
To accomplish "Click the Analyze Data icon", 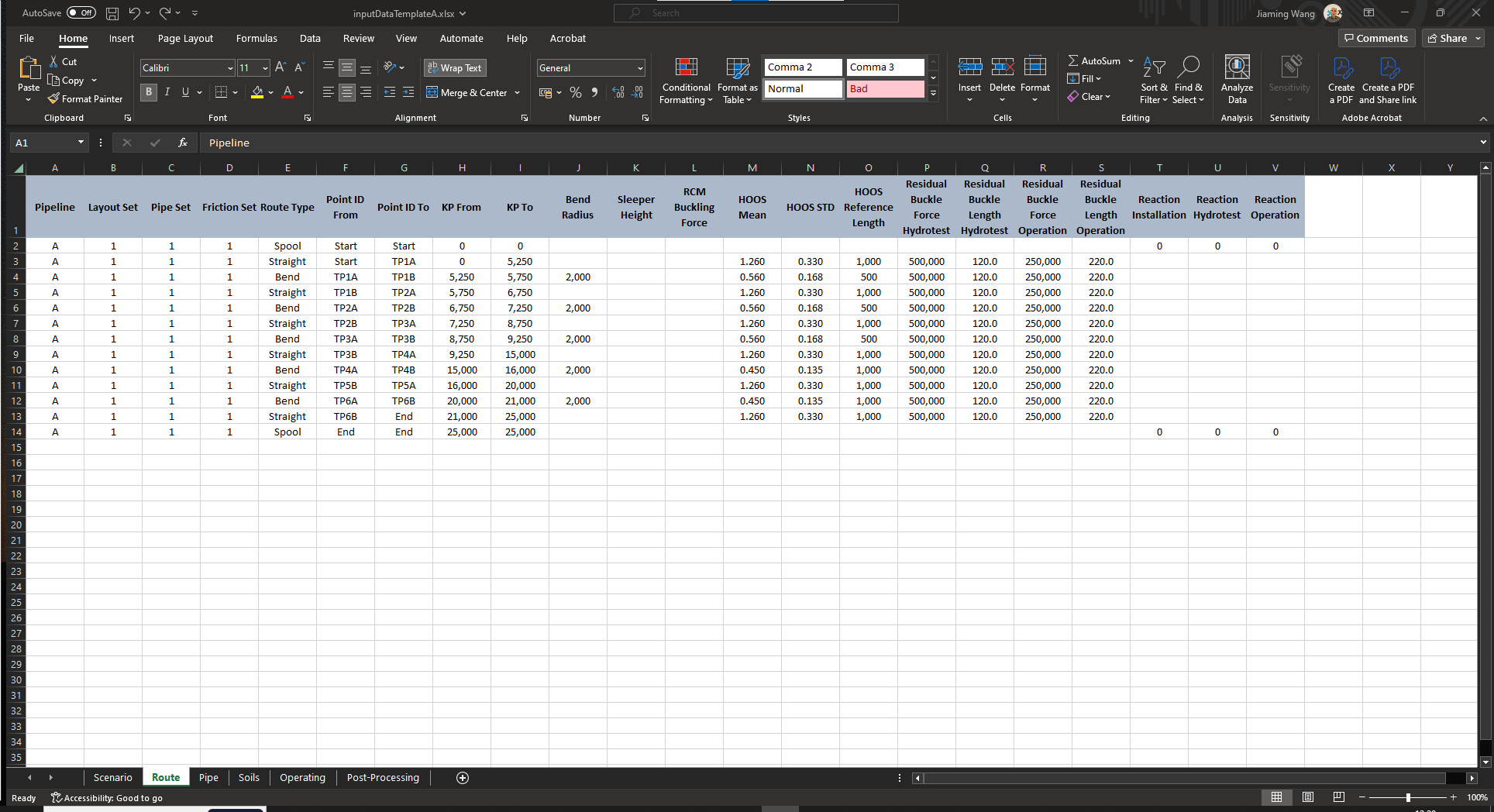I will coord(1237,67).
